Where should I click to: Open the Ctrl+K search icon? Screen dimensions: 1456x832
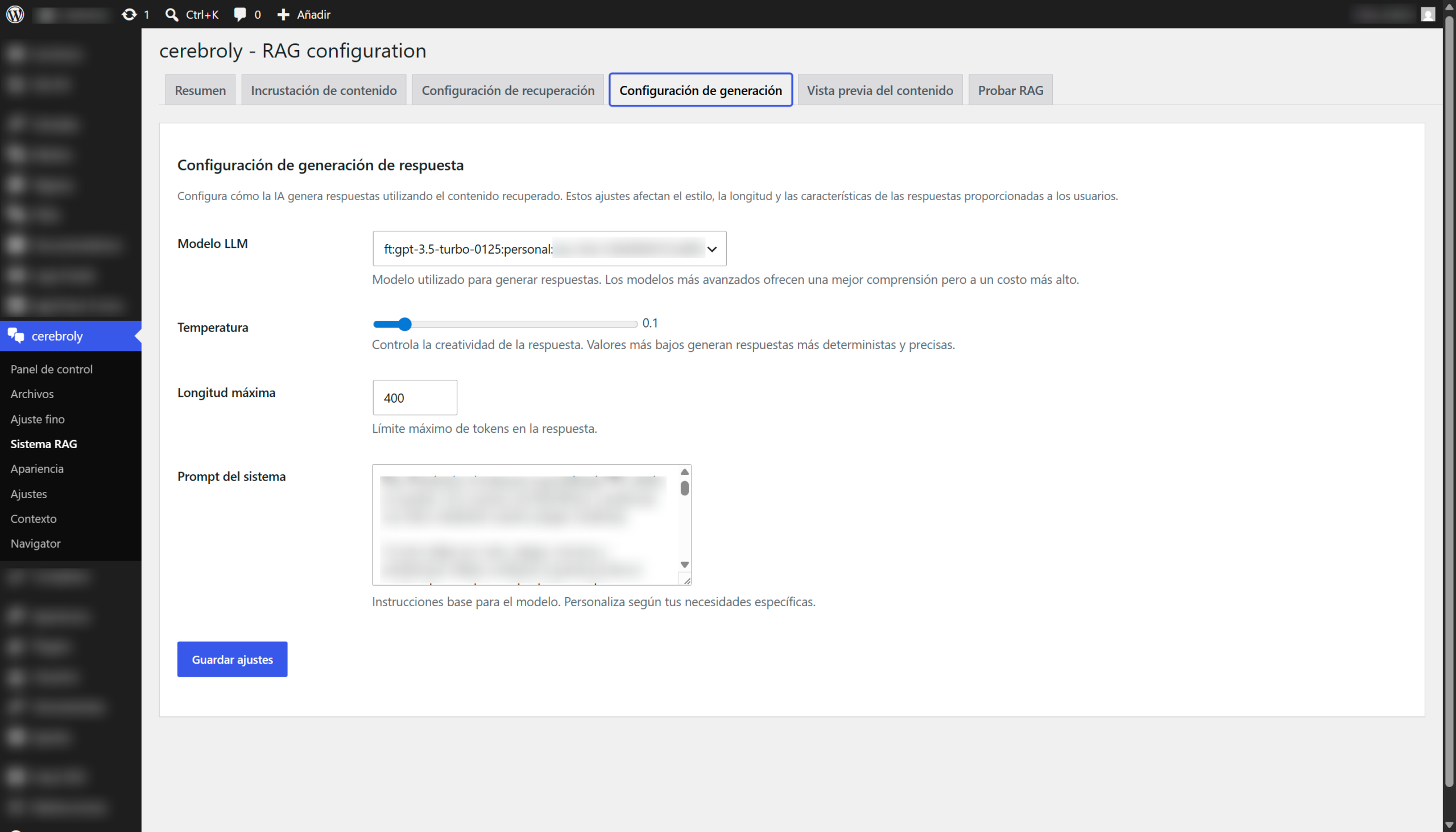(x=171, y=14)
